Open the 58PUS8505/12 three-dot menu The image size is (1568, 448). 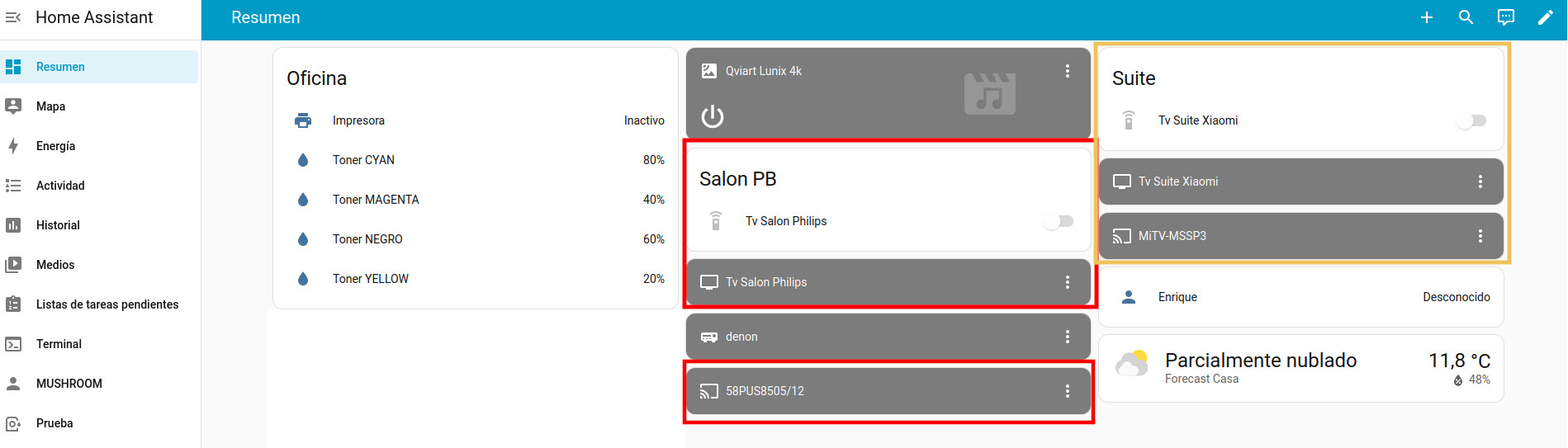coord(1067,391)
